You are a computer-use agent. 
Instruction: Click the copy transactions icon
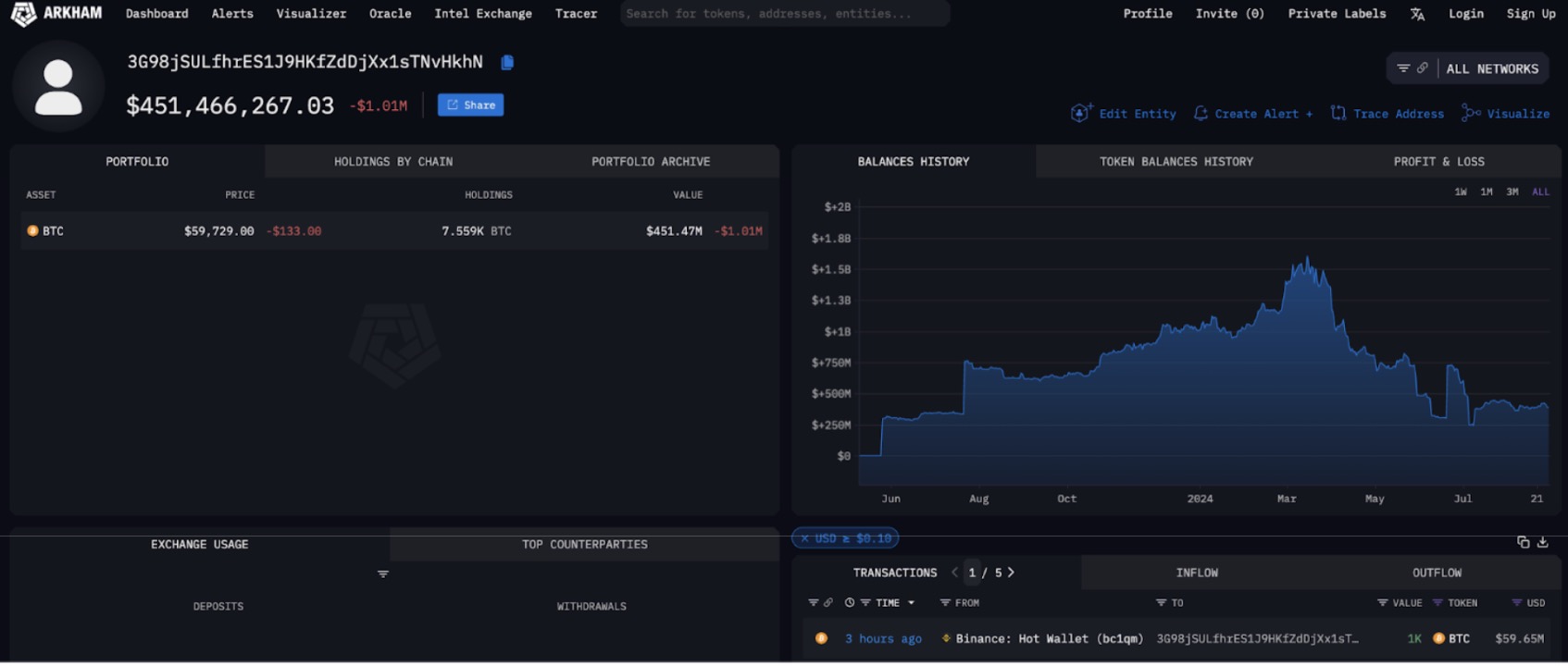pos(1523,542)
